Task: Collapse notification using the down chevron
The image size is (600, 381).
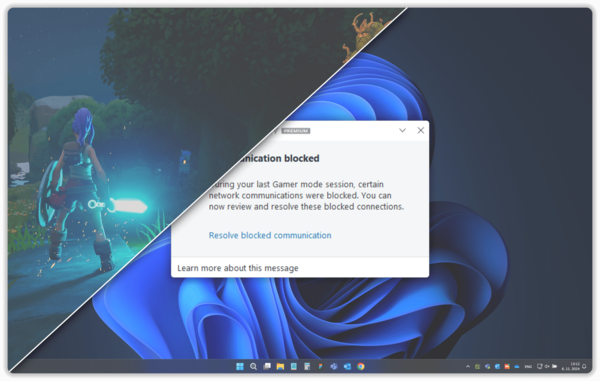Action: point(402,130)
